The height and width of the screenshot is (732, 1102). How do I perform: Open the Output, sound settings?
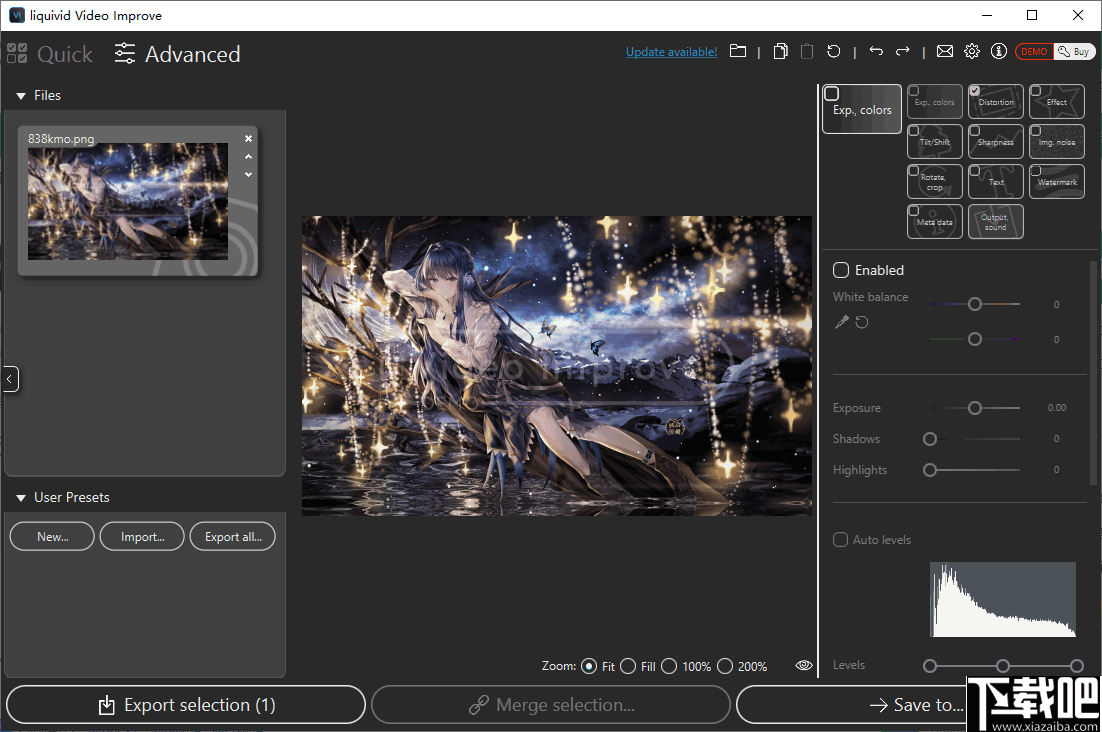click(x=995, y=221)
